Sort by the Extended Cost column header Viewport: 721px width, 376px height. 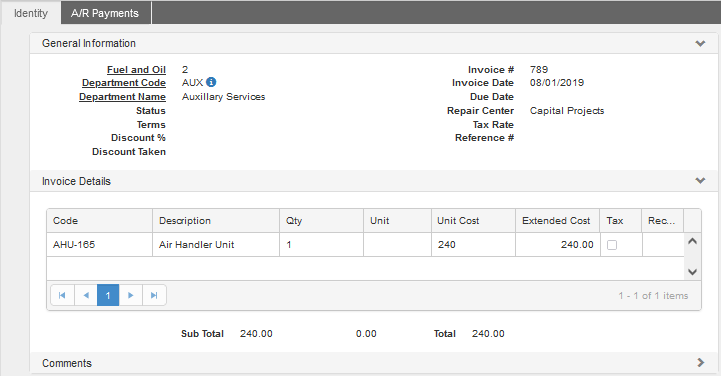pyautogui.click(x=557, y=221)
